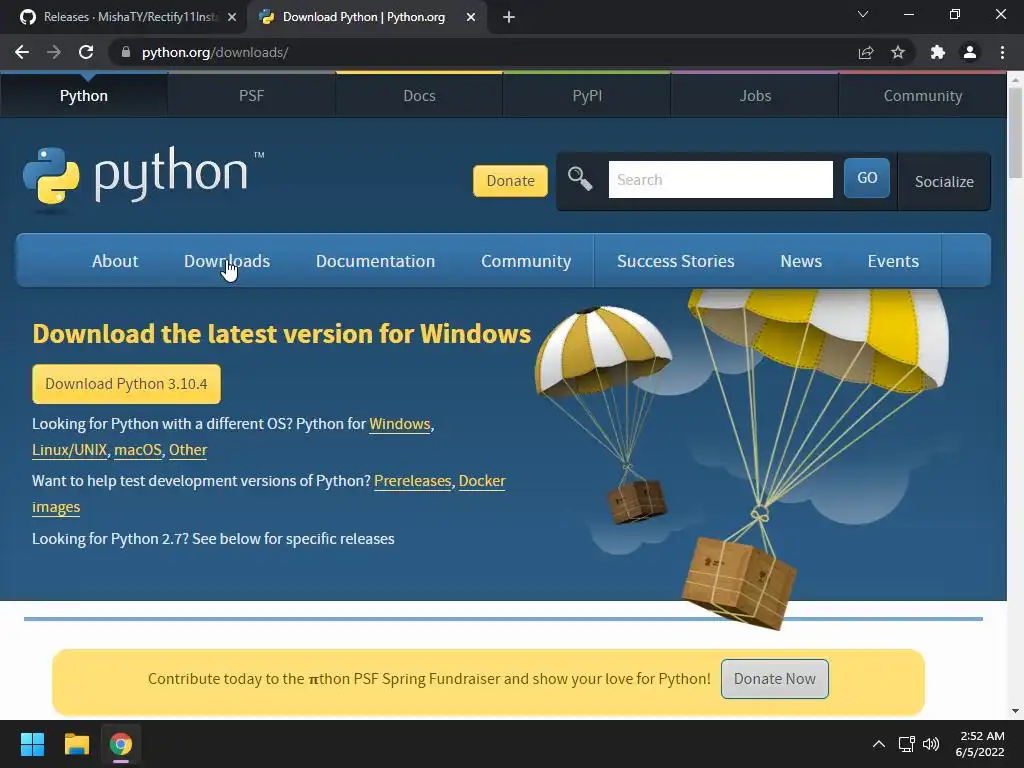The height and width of the screenshot is (768, 1024).
Task: Select the Python top navigation tab
Action: pos(84,95)
